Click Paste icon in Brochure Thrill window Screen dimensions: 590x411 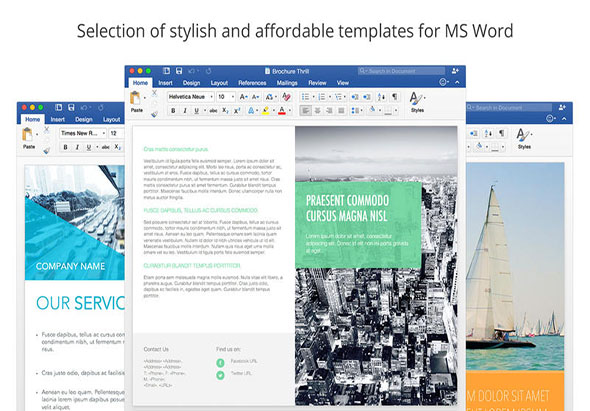point(135,97)
